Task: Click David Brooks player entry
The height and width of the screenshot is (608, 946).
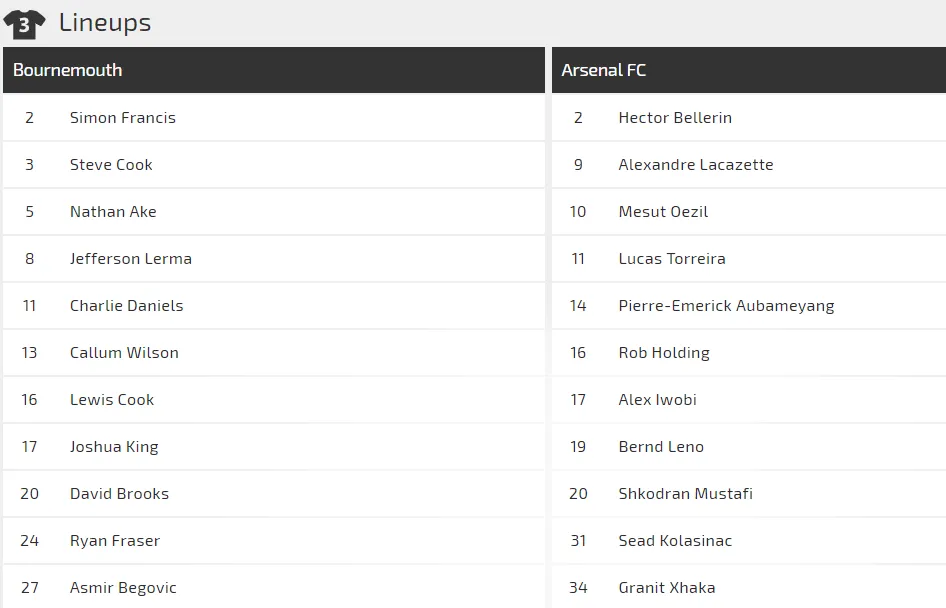Action: pos(119,493)
